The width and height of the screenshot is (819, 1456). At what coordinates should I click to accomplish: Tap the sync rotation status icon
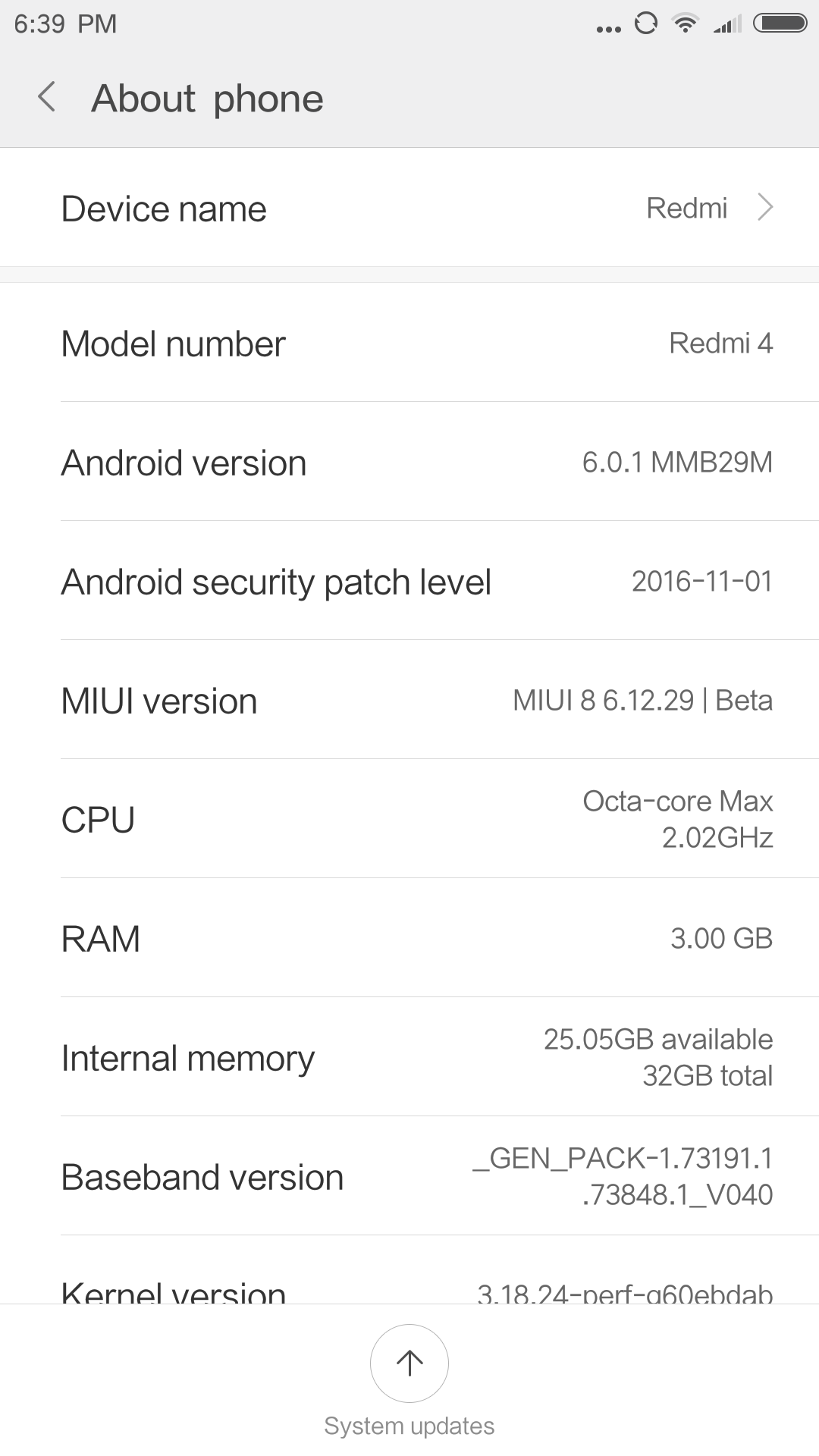(x=645, y=24)
